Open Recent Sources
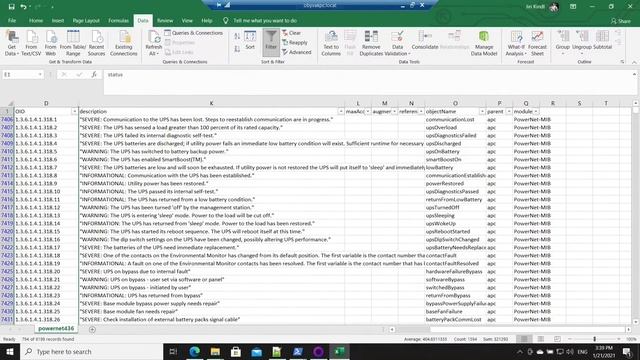The width and height of the screenshot is (640, 360). [96, 42]
